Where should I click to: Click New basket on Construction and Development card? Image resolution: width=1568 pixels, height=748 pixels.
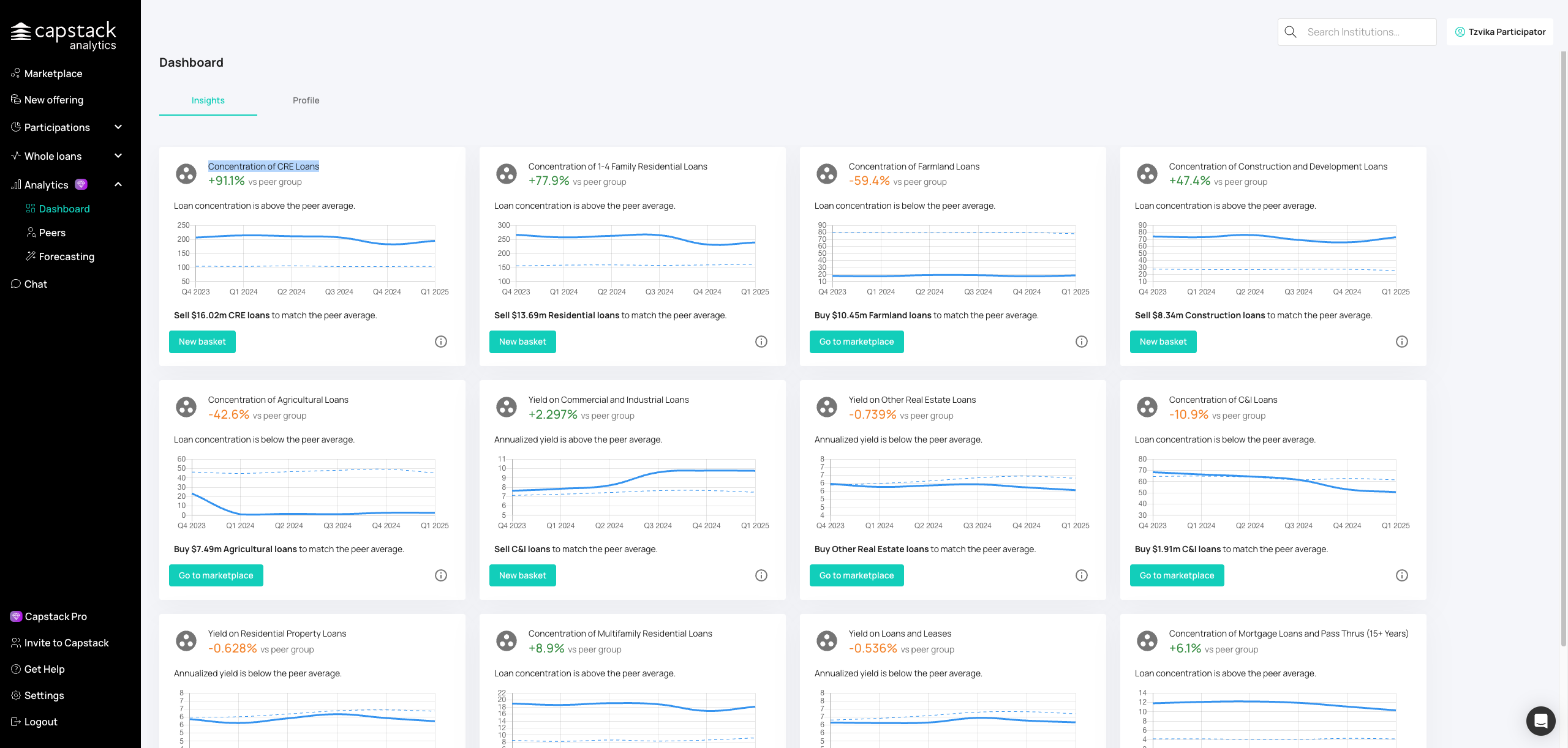coord(1163,342)
